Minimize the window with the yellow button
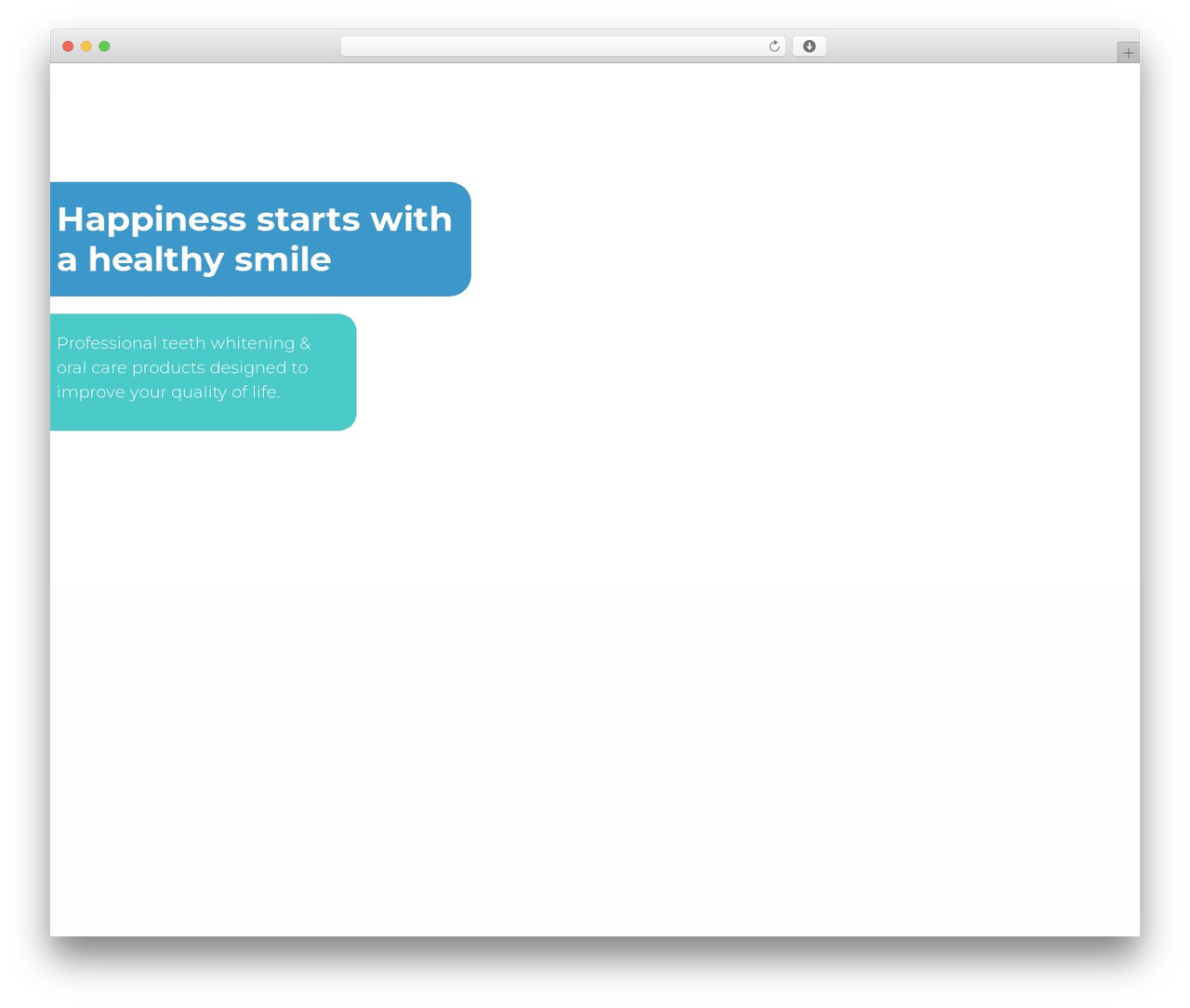 (86, 46)
